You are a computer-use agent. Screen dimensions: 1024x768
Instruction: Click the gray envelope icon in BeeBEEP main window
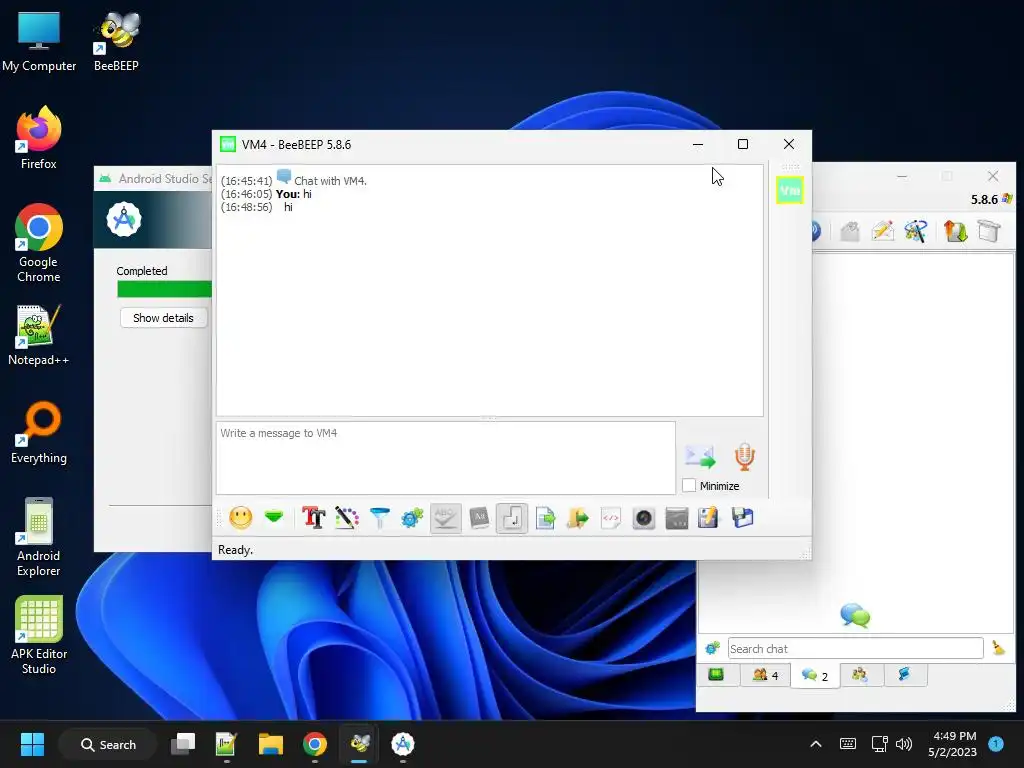(850, 231)
